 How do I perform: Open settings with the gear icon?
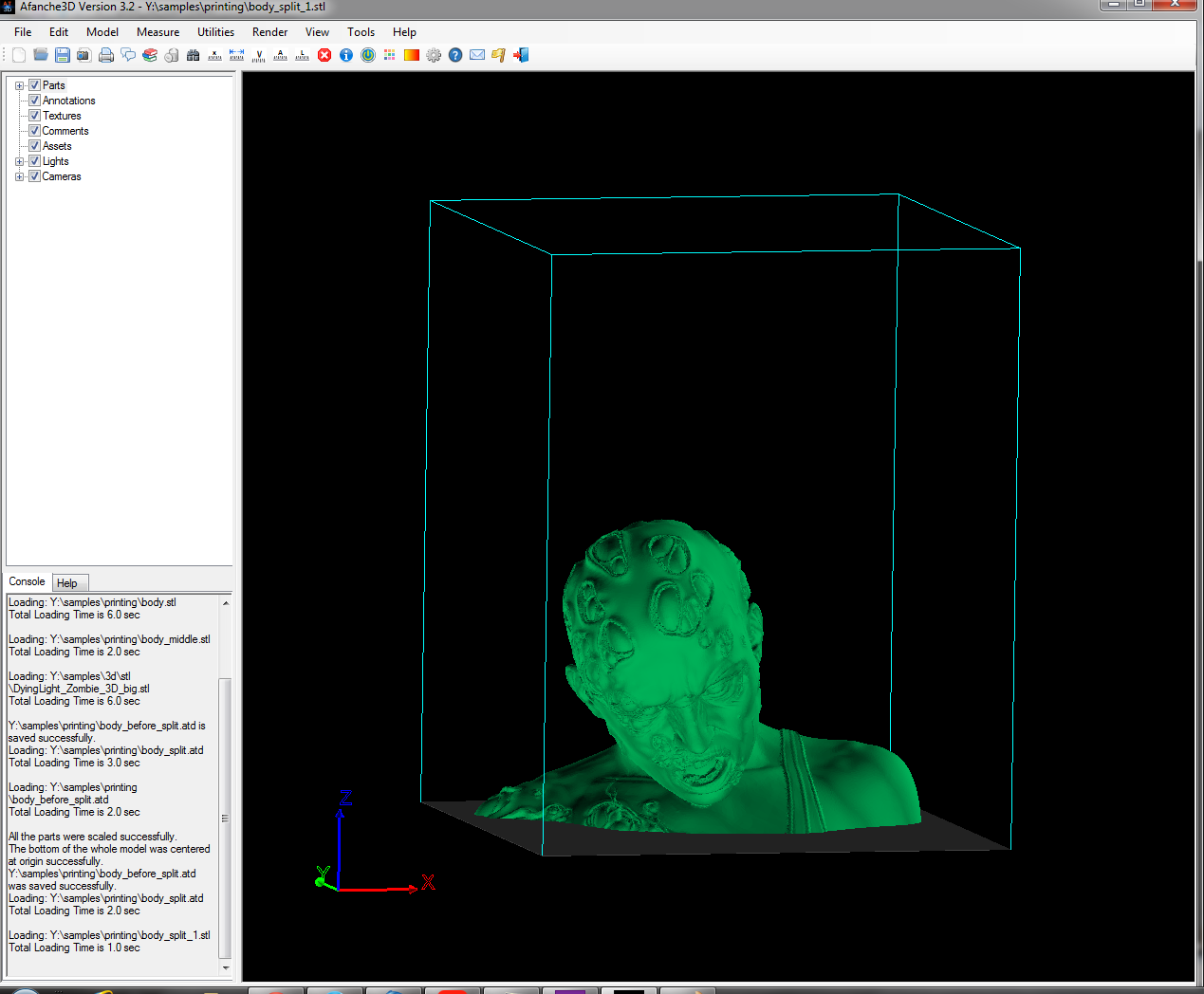click(434, 55)
